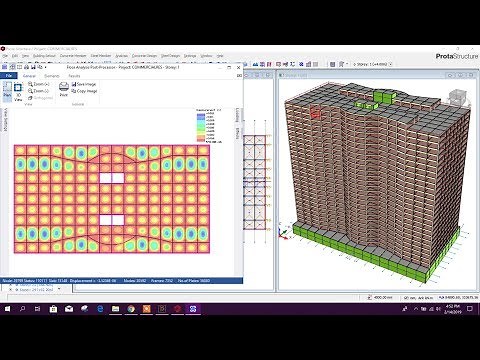The width and height of the screenshot is (480, 360).
Task: Toggle the Orthogonal view option
Action: (41, 98)
